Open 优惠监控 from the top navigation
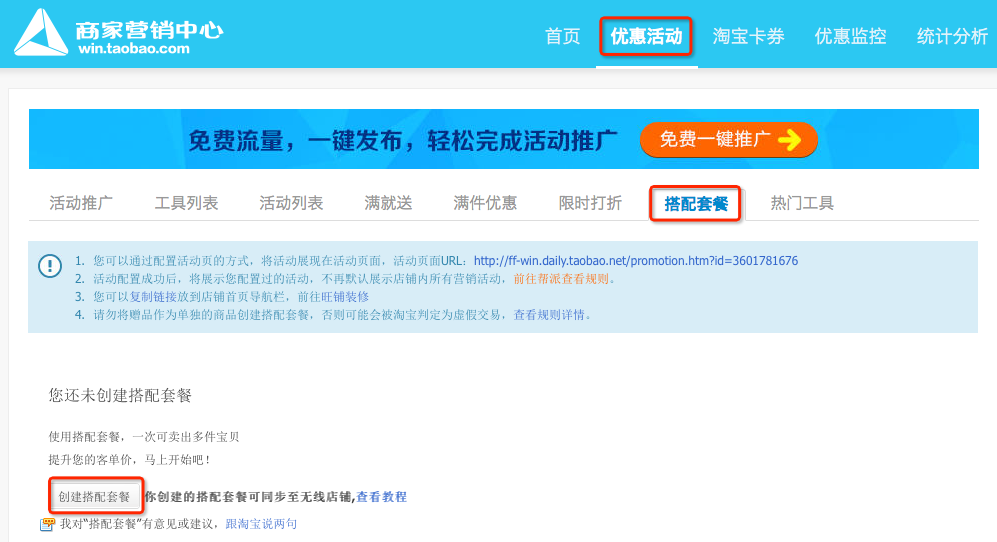The image size is (997, 542). click(x=850, y=37)
